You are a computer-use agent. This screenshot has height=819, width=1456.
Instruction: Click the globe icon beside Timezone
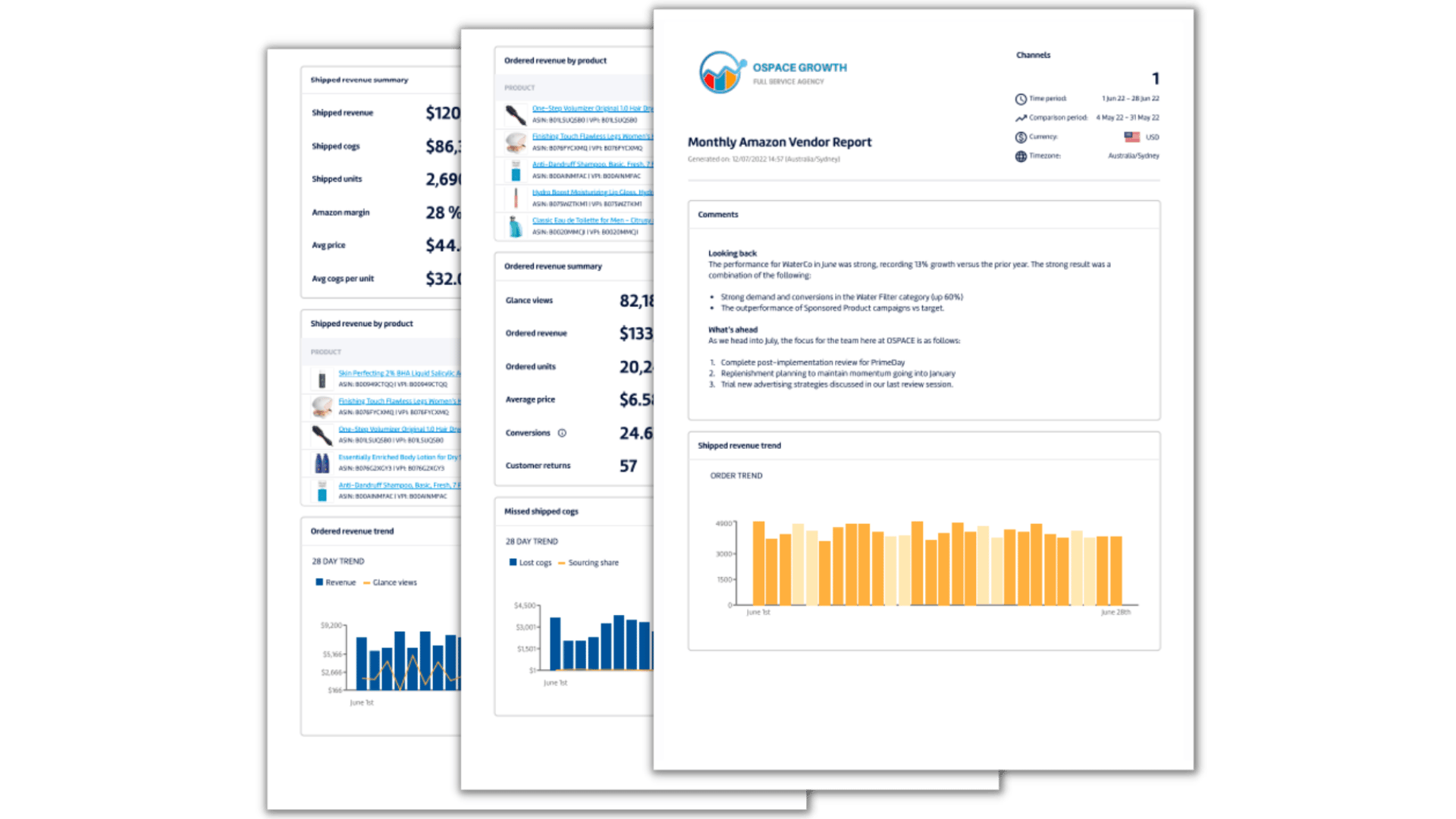click(x=1020, y=155)
